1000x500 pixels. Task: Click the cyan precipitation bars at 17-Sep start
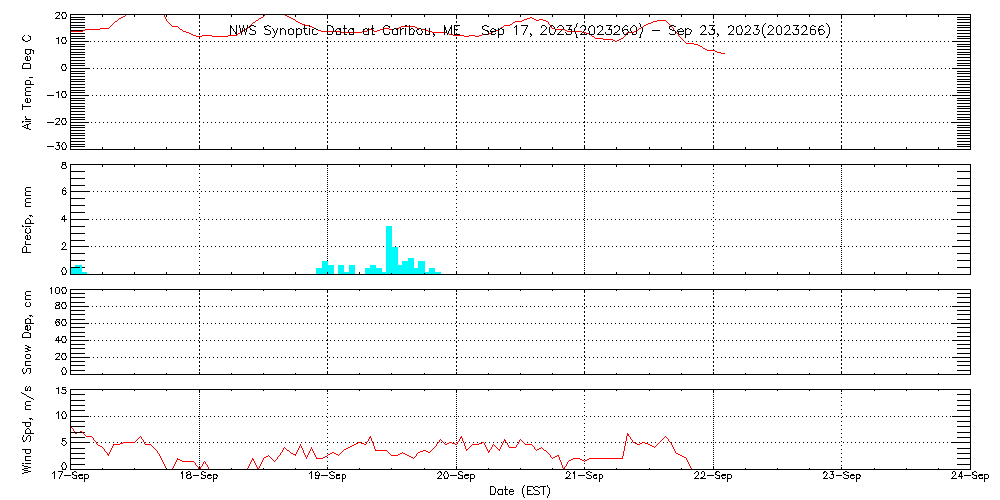coord(78,269)
